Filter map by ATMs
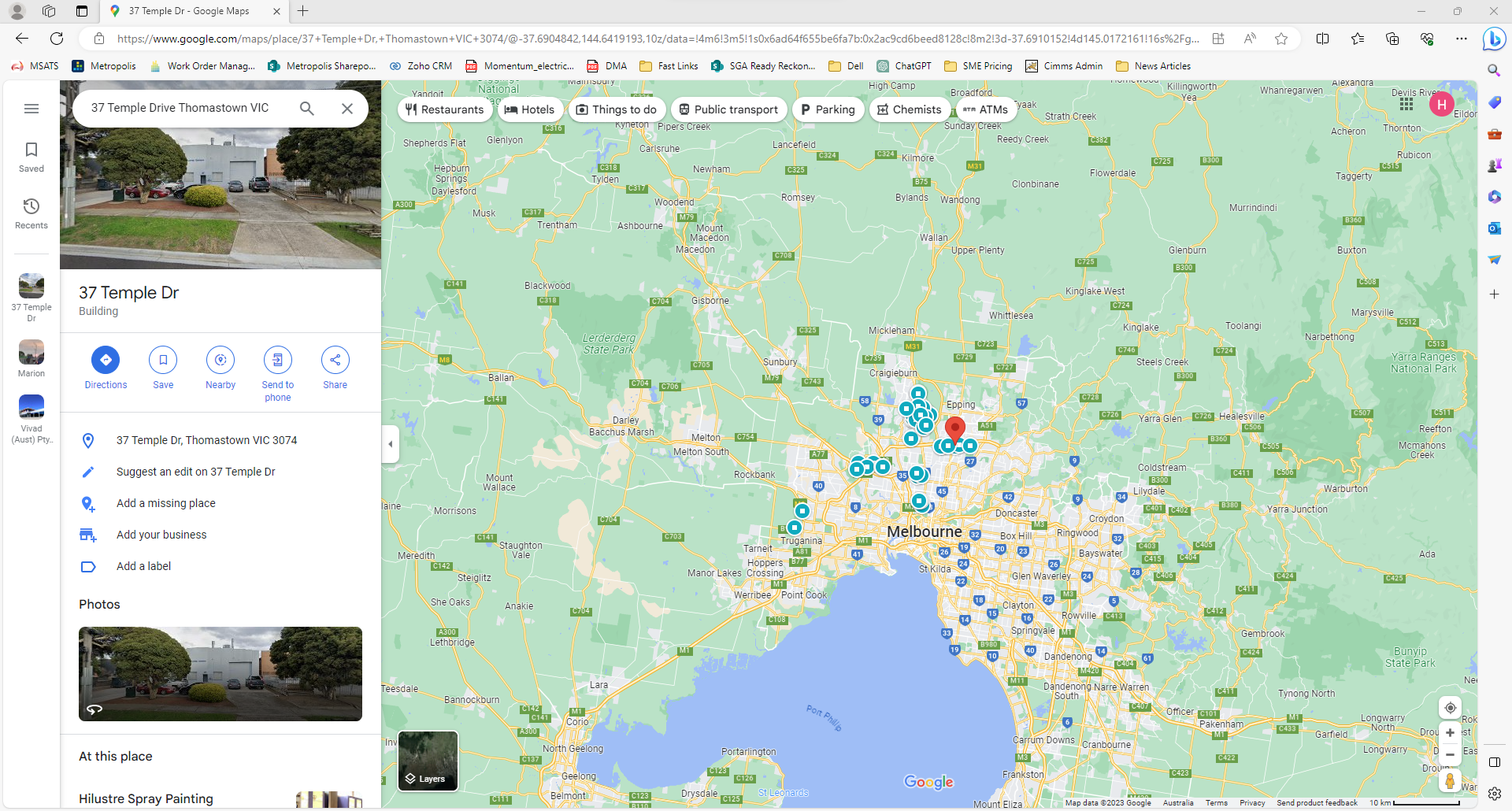Image resolution: width=1512 pixels, height=811 pixels. pyautogui.click(x=985, y=109)
